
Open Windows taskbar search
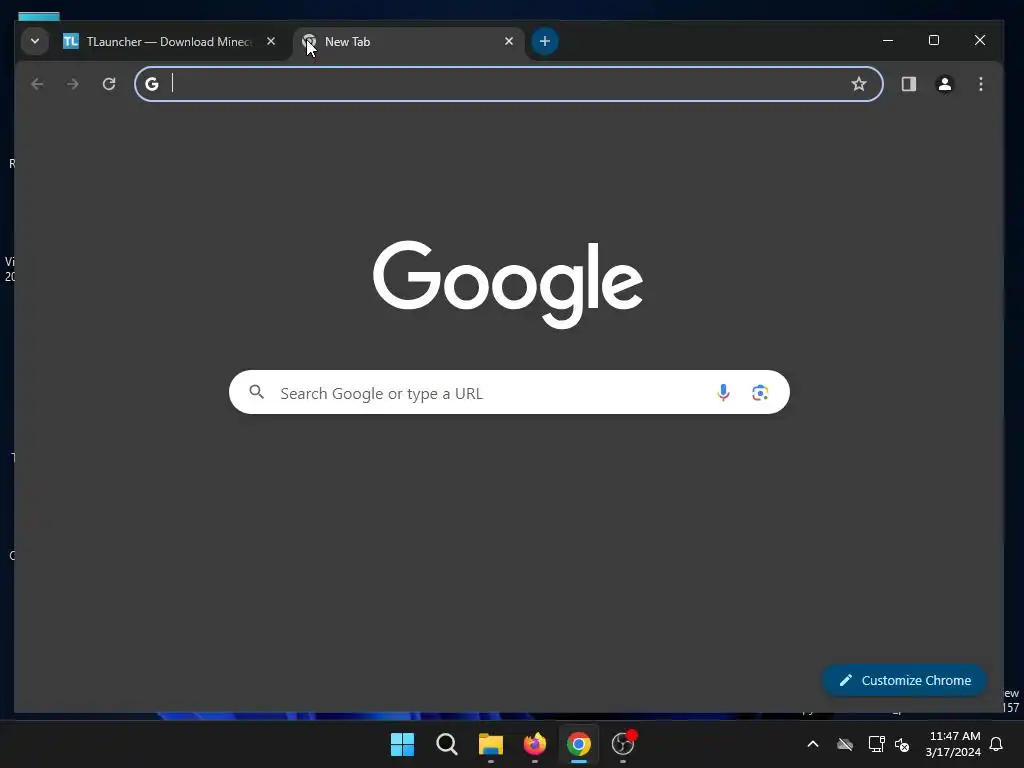pyautogui.click(x=447, y=744)
